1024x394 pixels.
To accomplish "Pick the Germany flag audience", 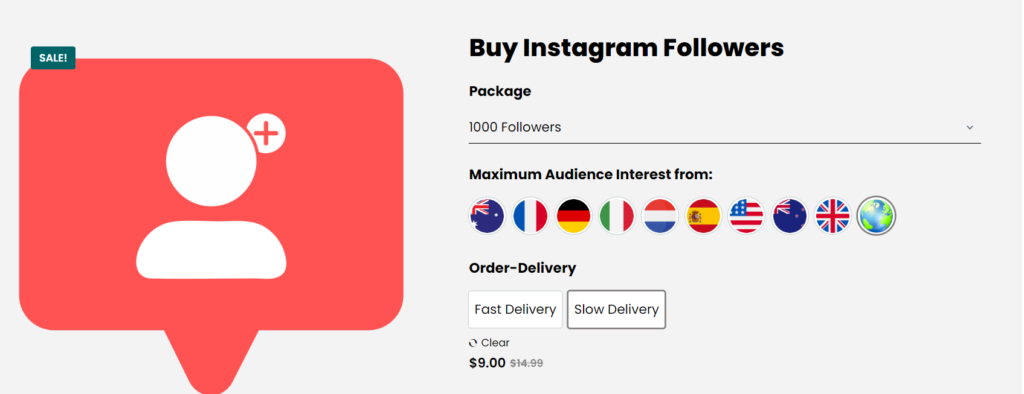I will pos(573,216).
